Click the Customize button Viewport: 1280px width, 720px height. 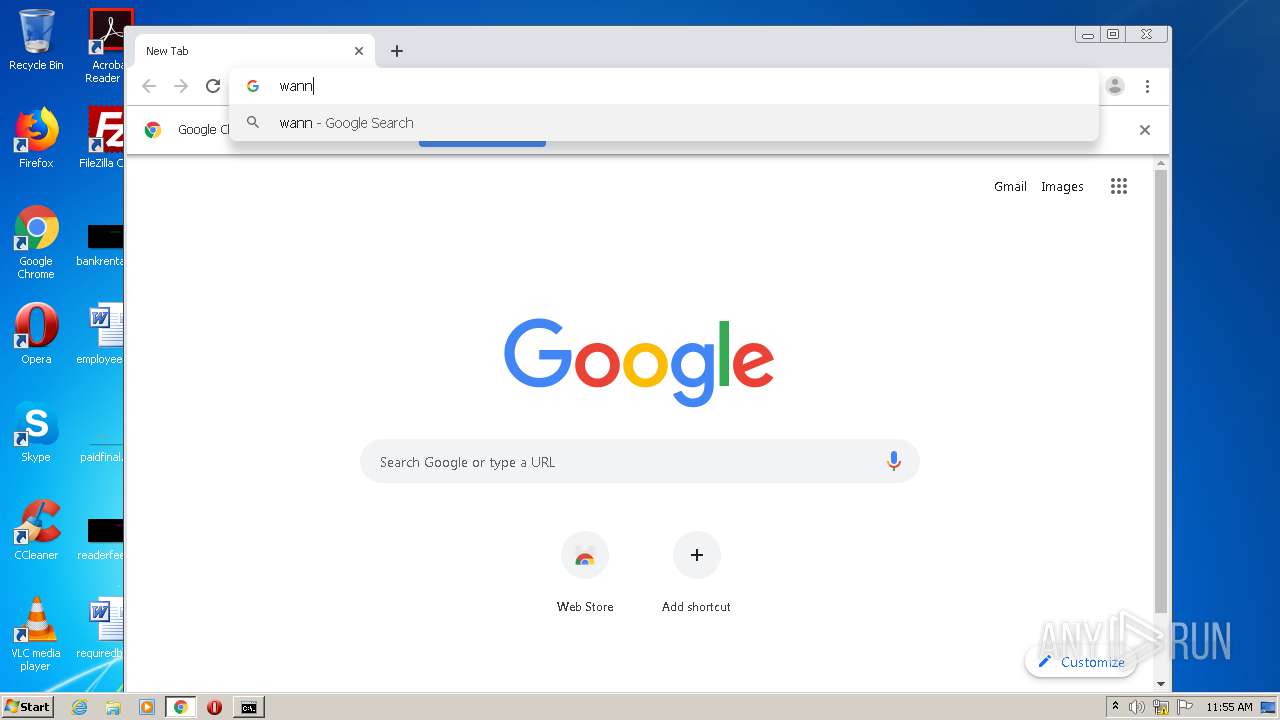1081,662
